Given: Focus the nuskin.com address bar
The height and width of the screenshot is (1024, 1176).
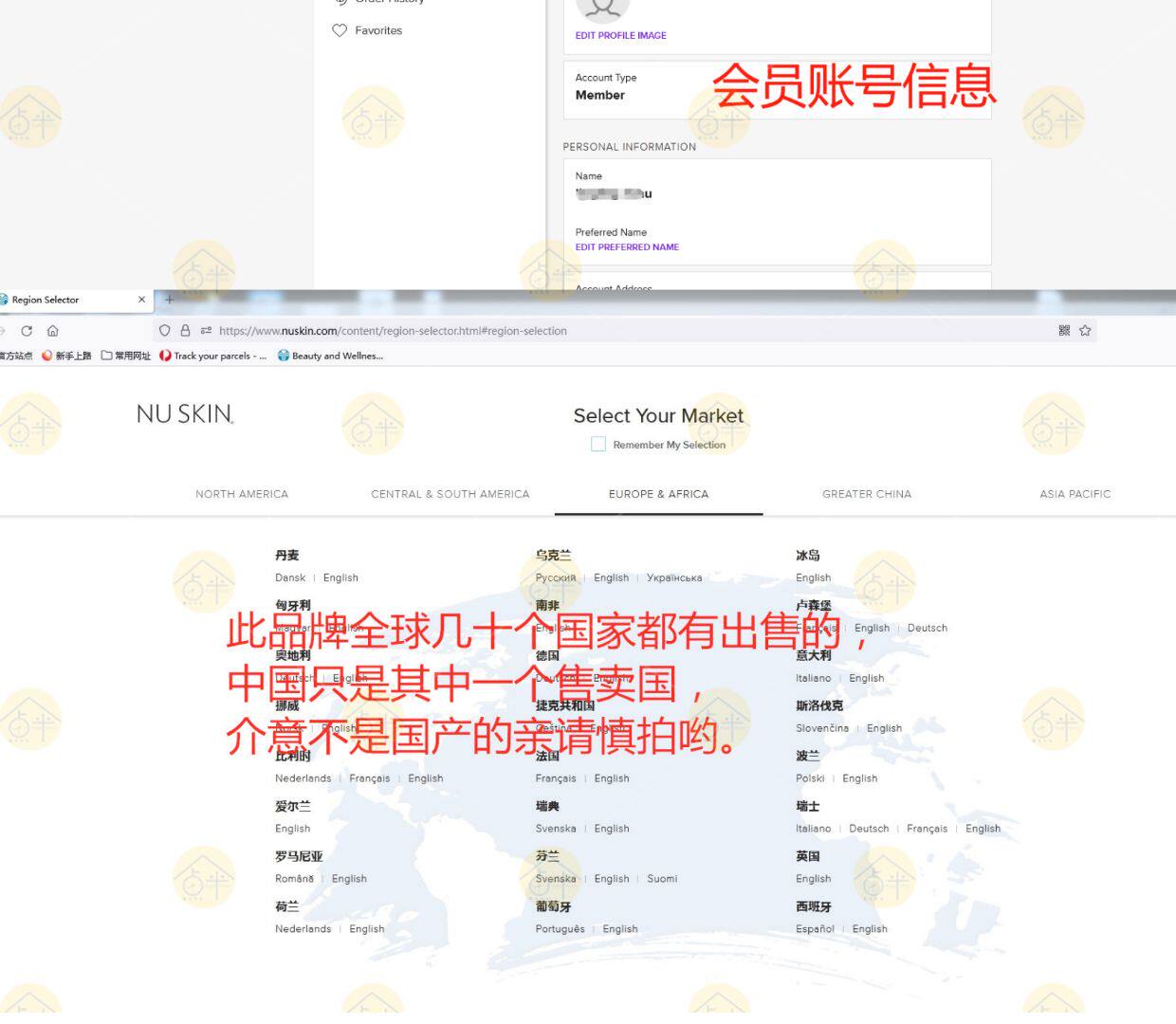Looking at the screenshot, I should coord(626,331).
